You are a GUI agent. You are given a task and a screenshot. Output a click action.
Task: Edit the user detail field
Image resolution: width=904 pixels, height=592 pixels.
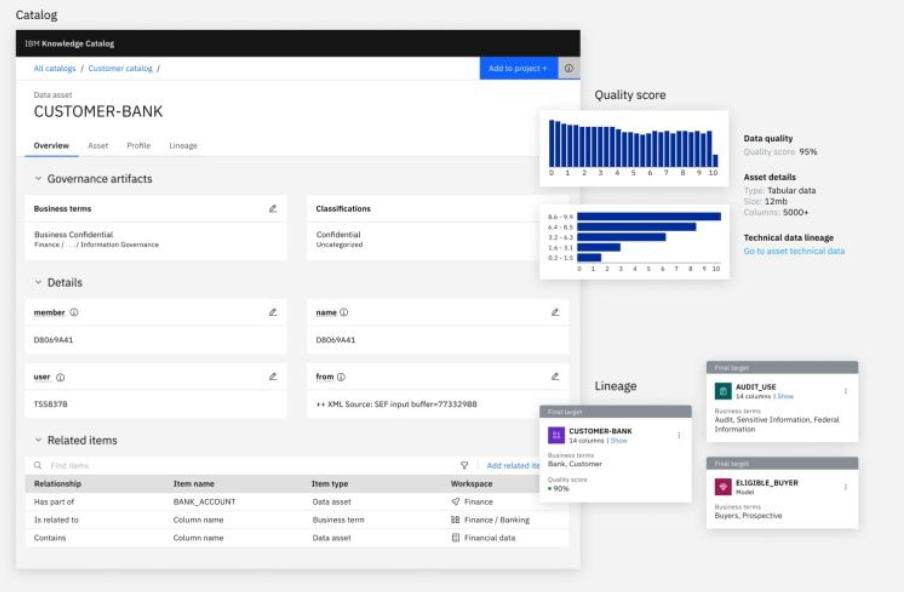(273, 377)
